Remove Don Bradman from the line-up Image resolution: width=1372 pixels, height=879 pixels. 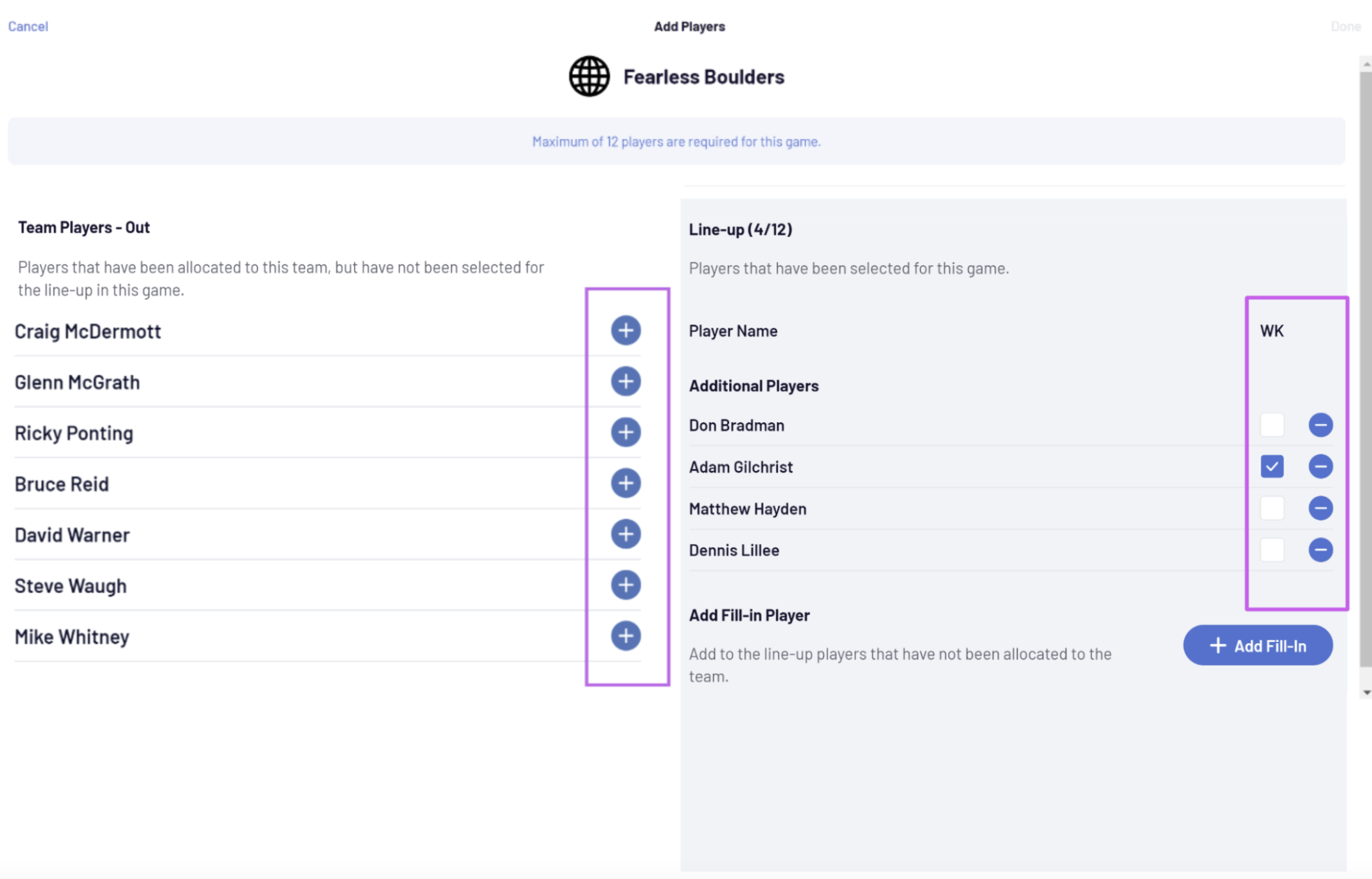click(x=1321, y=425)
